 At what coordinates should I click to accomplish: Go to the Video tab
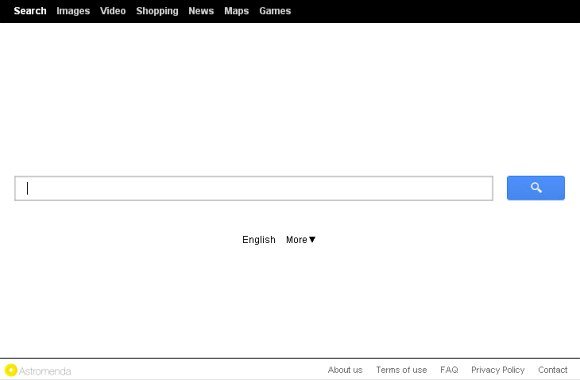click(x=113, y=11)
